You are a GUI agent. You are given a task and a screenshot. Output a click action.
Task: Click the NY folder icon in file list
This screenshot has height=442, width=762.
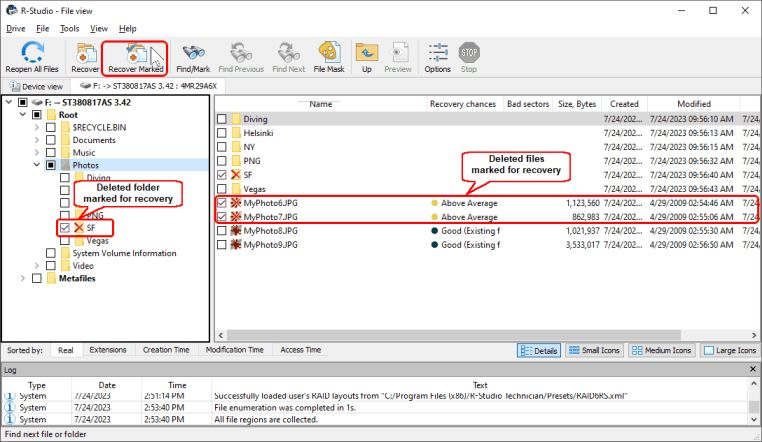236,147
